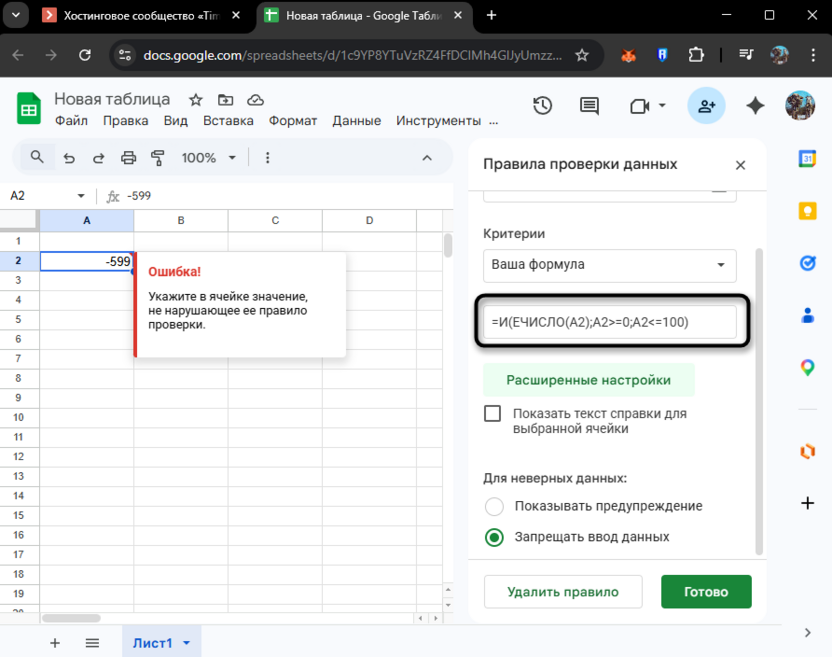
Task: Open comments via speech bubble icon
Action: tap(589, 104)
